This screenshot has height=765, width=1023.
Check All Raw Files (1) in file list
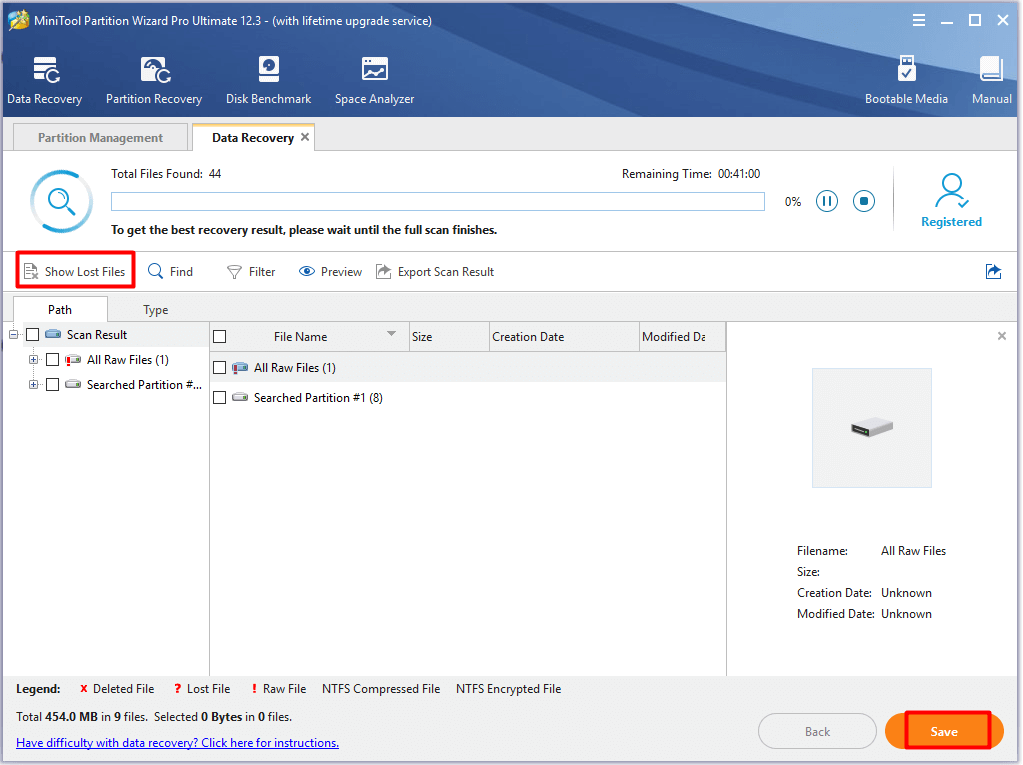[220, 368]
